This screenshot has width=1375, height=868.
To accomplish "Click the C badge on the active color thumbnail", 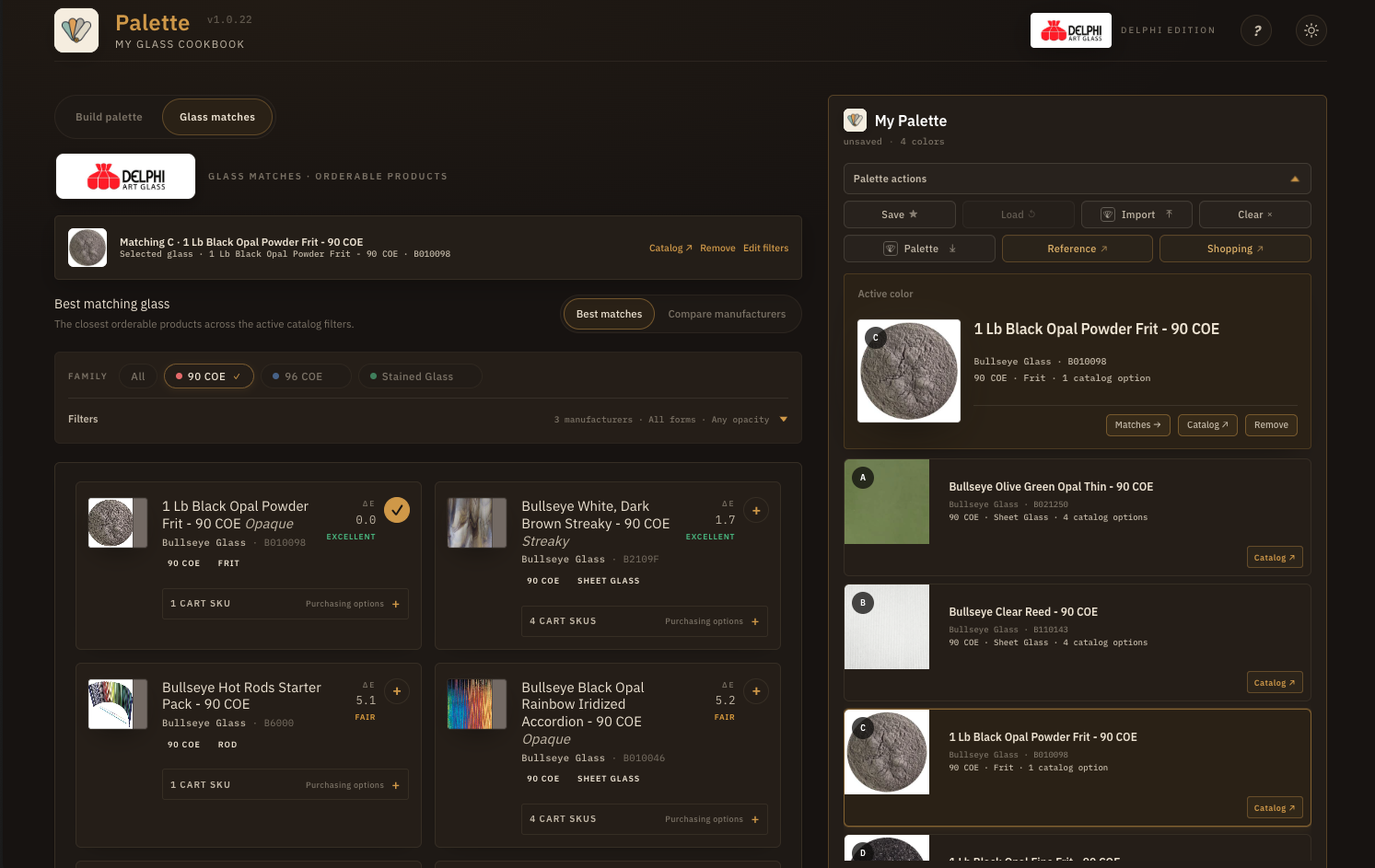I will tap(876, 338).
